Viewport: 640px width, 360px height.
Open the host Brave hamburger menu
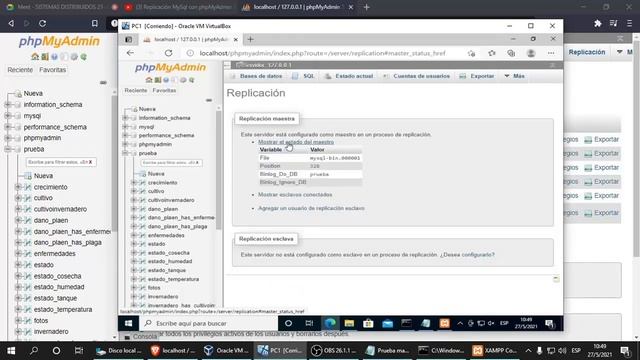pyautogui.click(x=629, y=24)
